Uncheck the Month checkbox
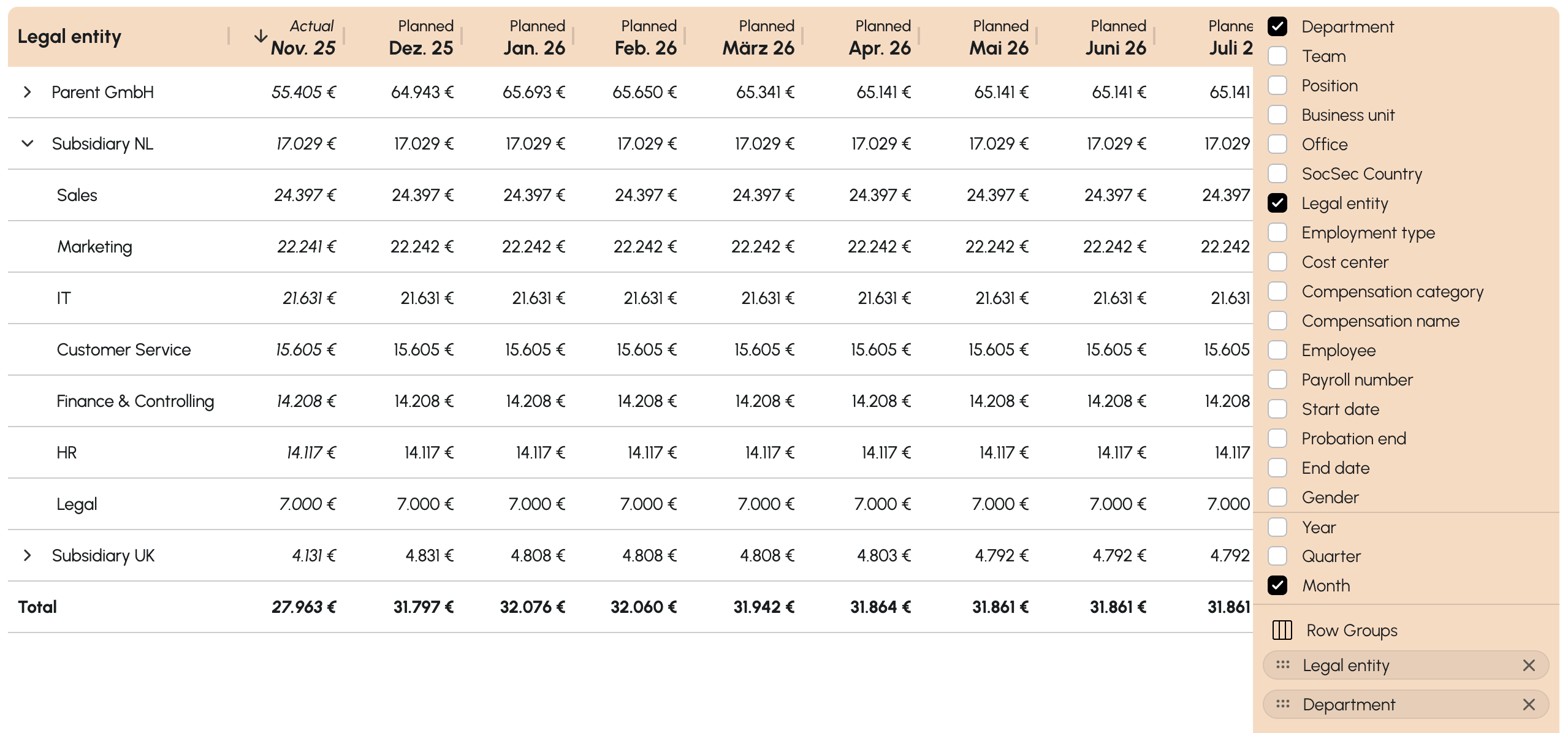 [1277, 585]
